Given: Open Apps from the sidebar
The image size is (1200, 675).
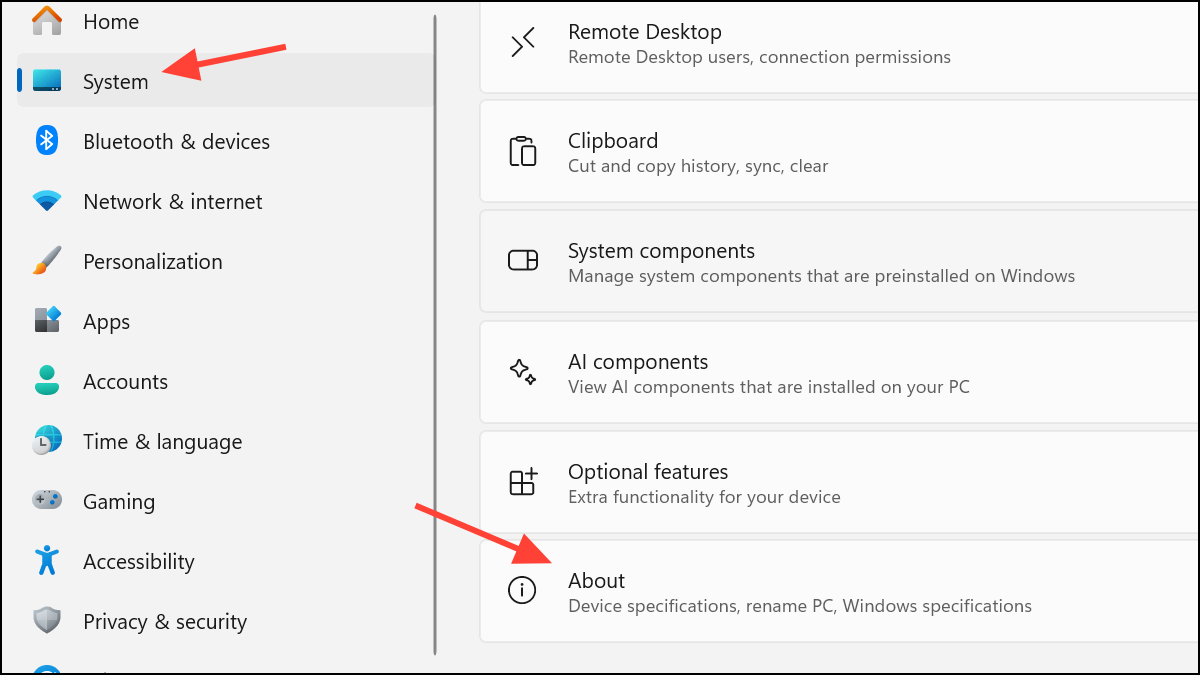Looking at the screenshot, I should pyautogui.click(x=106, y=321).
